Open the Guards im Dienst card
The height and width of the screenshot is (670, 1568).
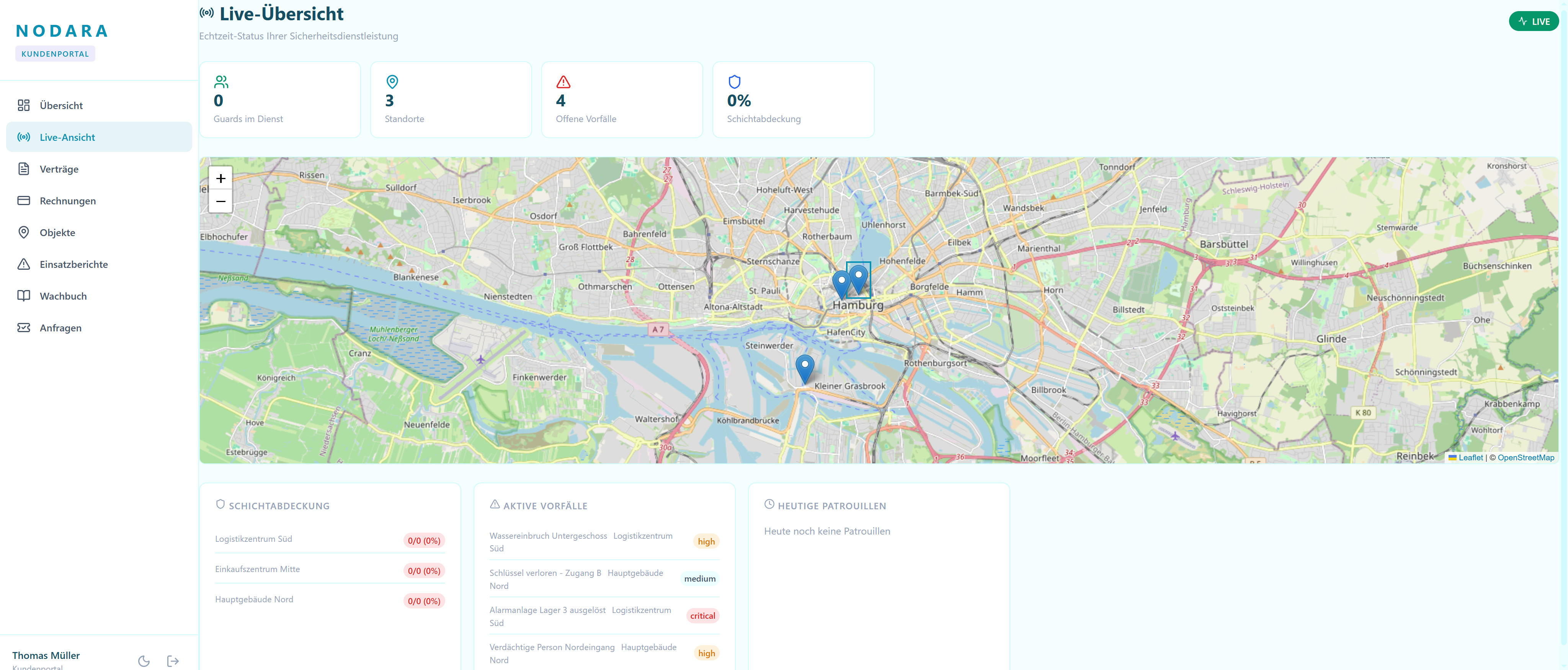(280, 100)
